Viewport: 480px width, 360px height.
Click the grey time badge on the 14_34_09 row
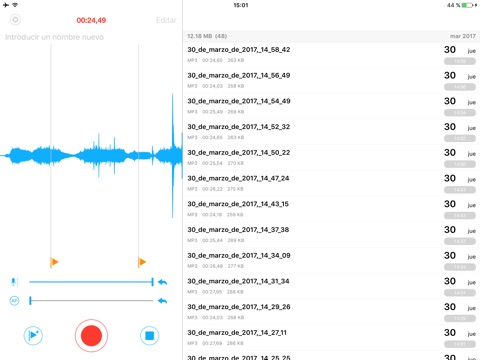tap(460, 267)
